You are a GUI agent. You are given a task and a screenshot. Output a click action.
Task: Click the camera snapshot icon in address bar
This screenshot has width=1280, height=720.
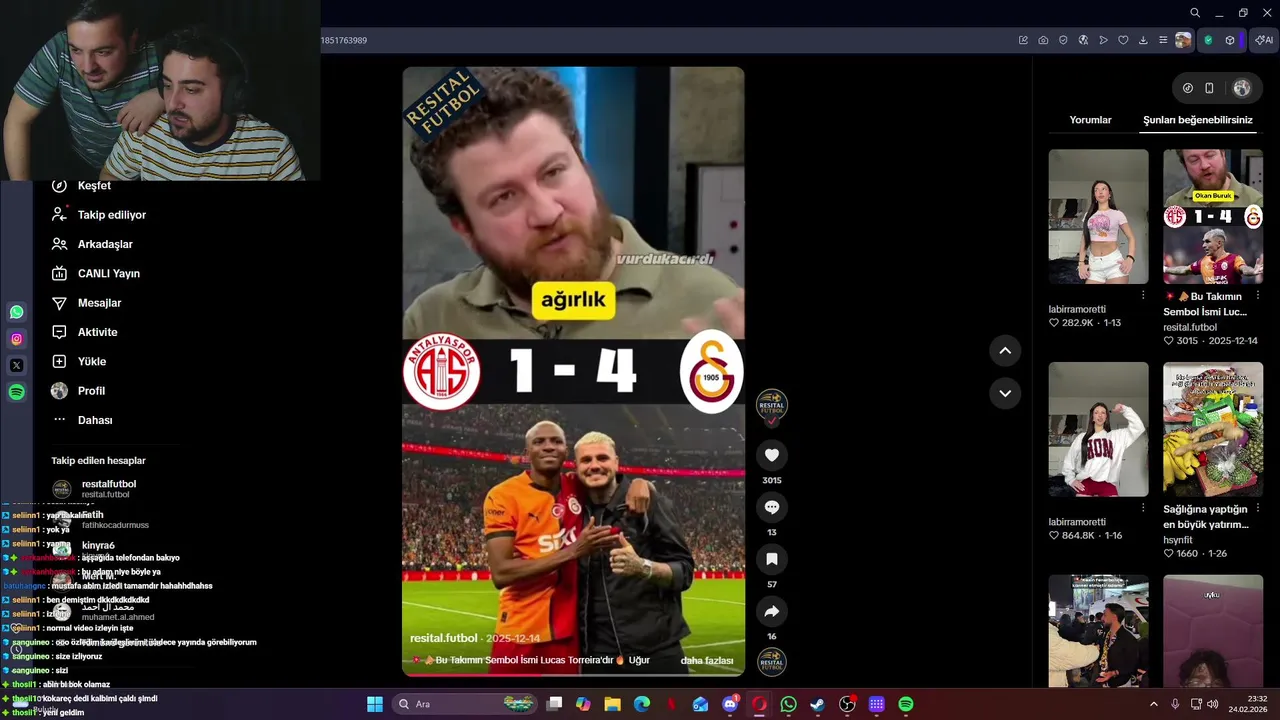[1043, 40]
